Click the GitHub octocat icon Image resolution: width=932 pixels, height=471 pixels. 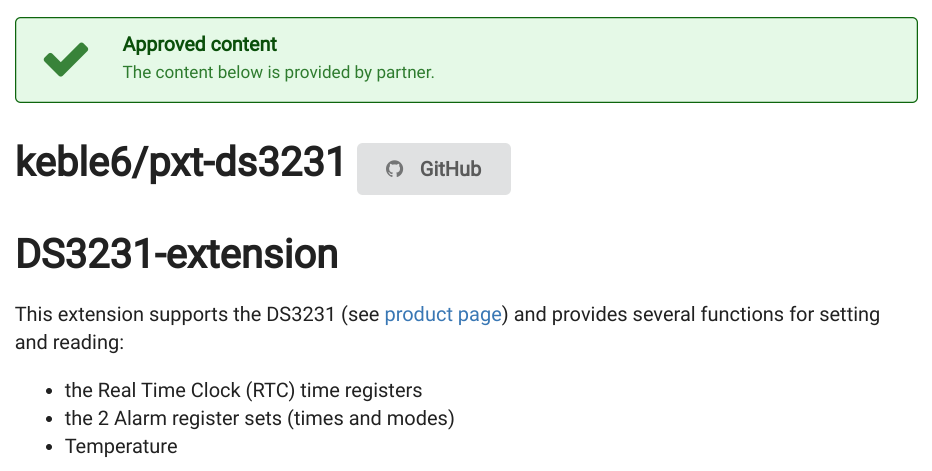click(395, 169)
